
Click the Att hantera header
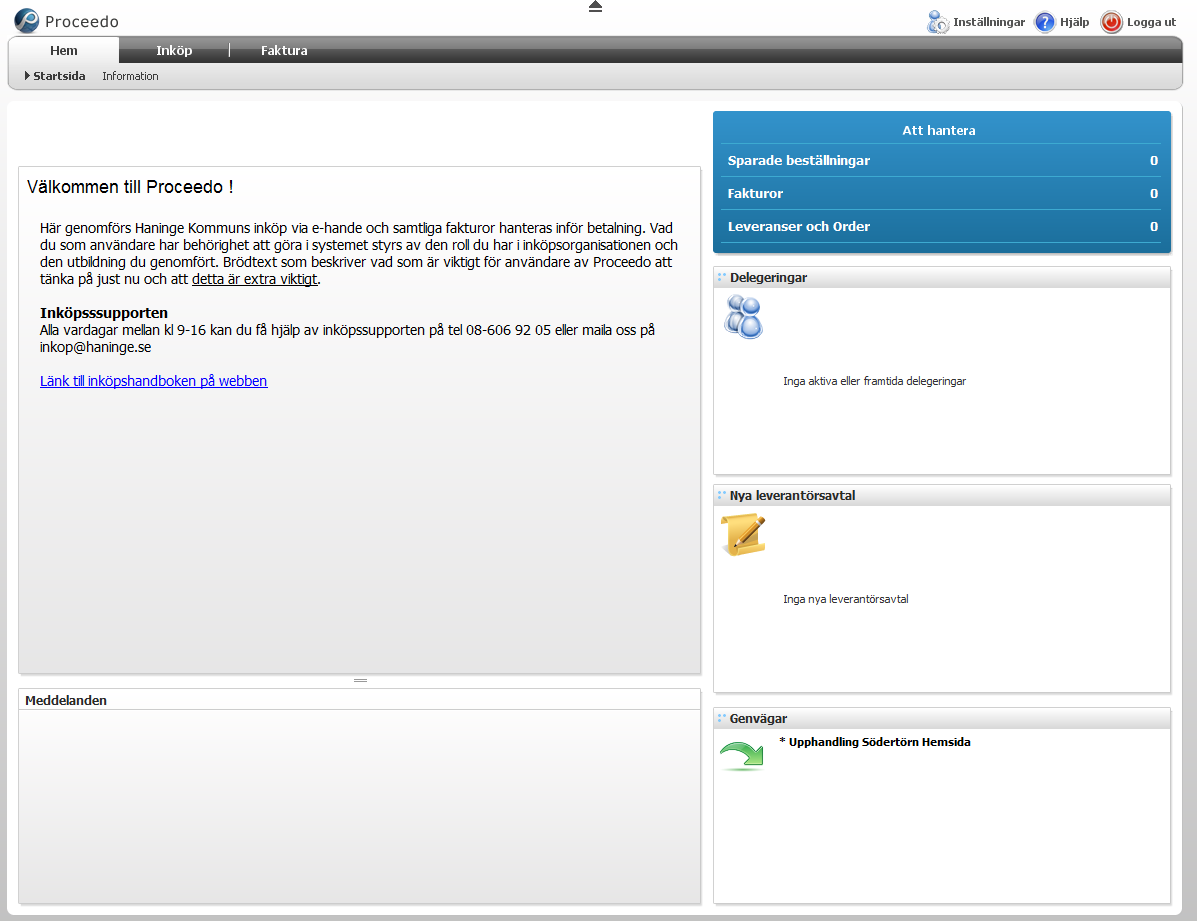pos(938,131)
